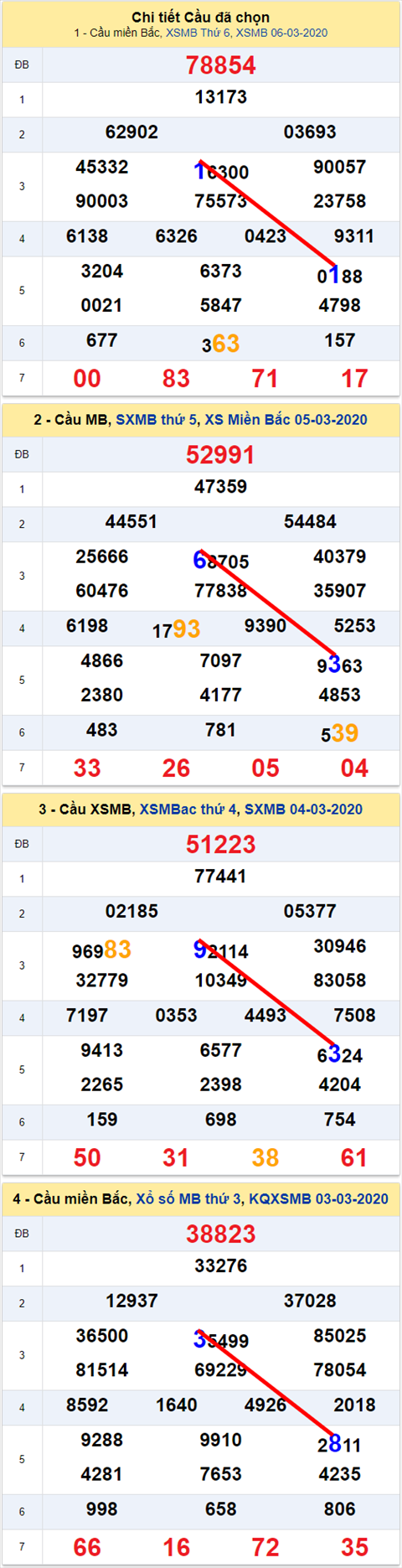
Task: Click the number 7508
Action: pyautogui.click(x=354, y=1016)
